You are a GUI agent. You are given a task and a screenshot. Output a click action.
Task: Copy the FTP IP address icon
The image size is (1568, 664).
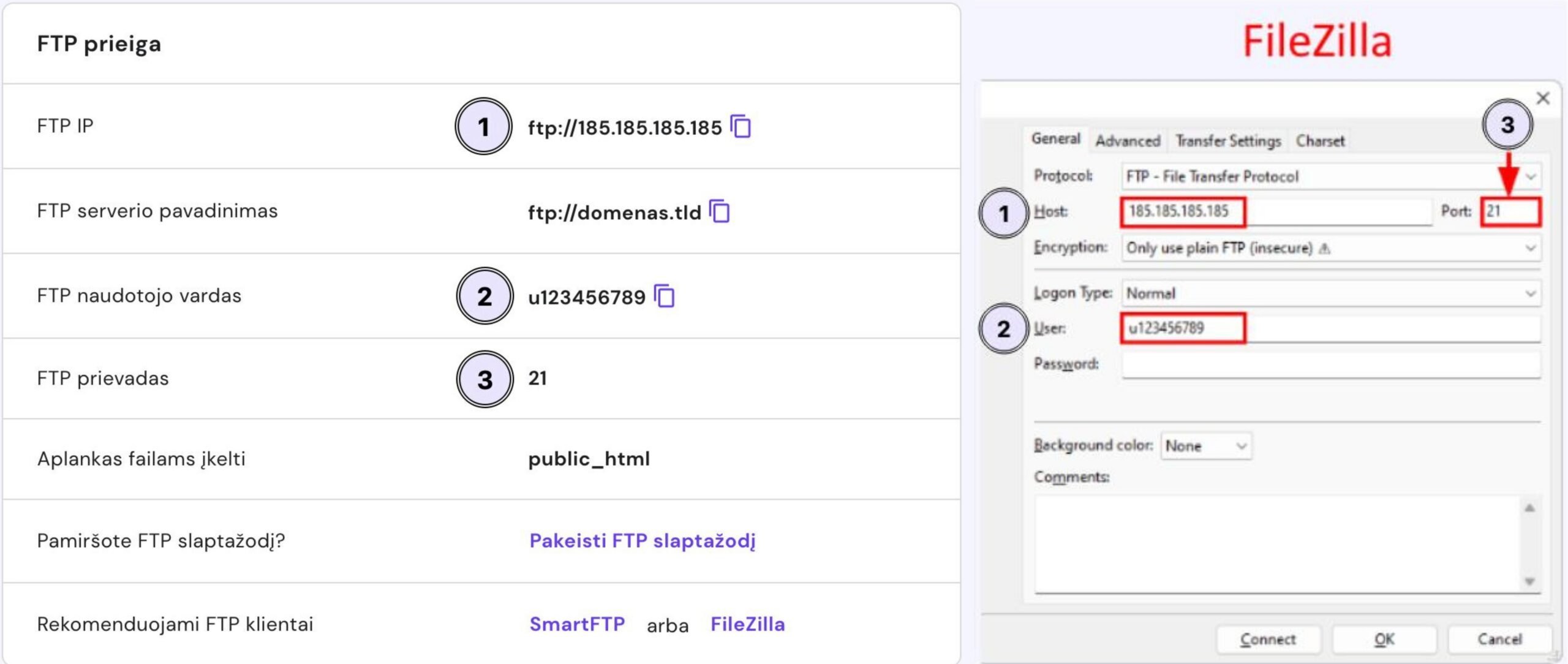(x=741, y=126)
